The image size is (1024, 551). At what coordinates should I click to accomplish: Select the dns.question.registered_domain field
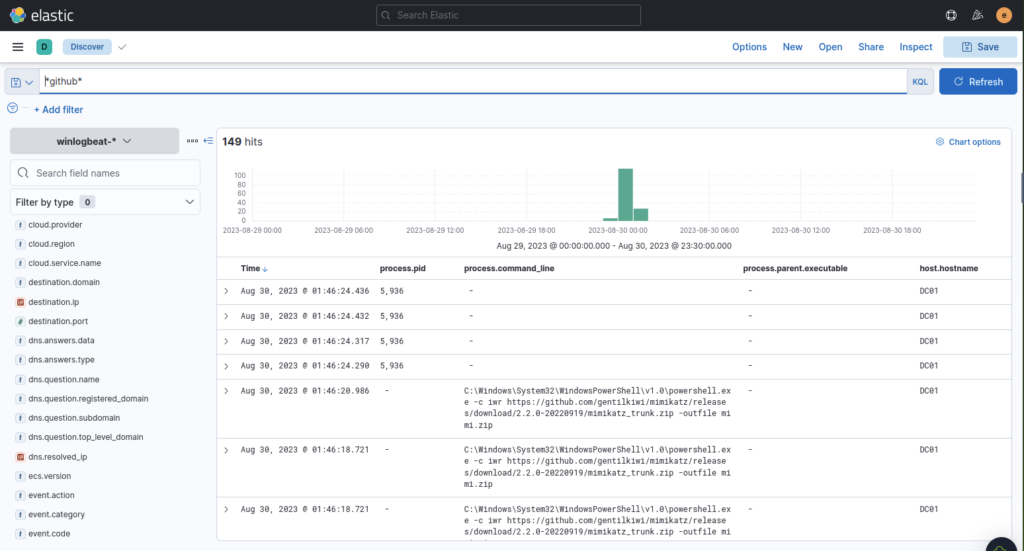88,398
